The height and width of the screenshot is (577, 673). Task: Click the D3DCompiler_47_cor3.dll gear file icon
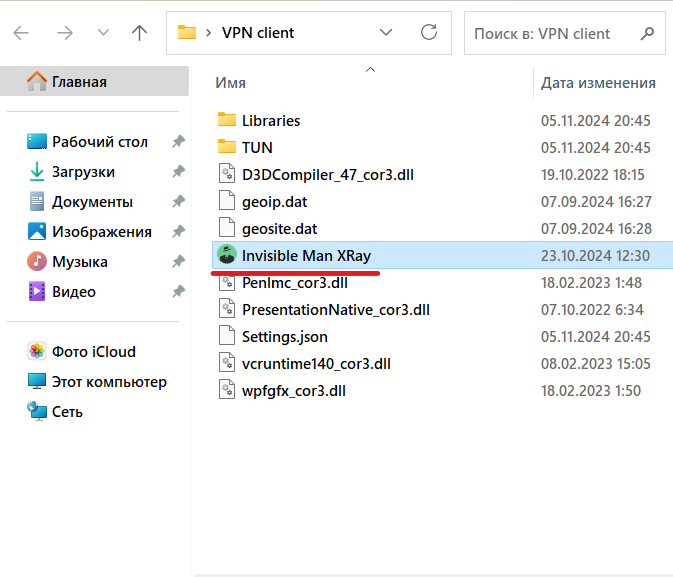point(227,173)
